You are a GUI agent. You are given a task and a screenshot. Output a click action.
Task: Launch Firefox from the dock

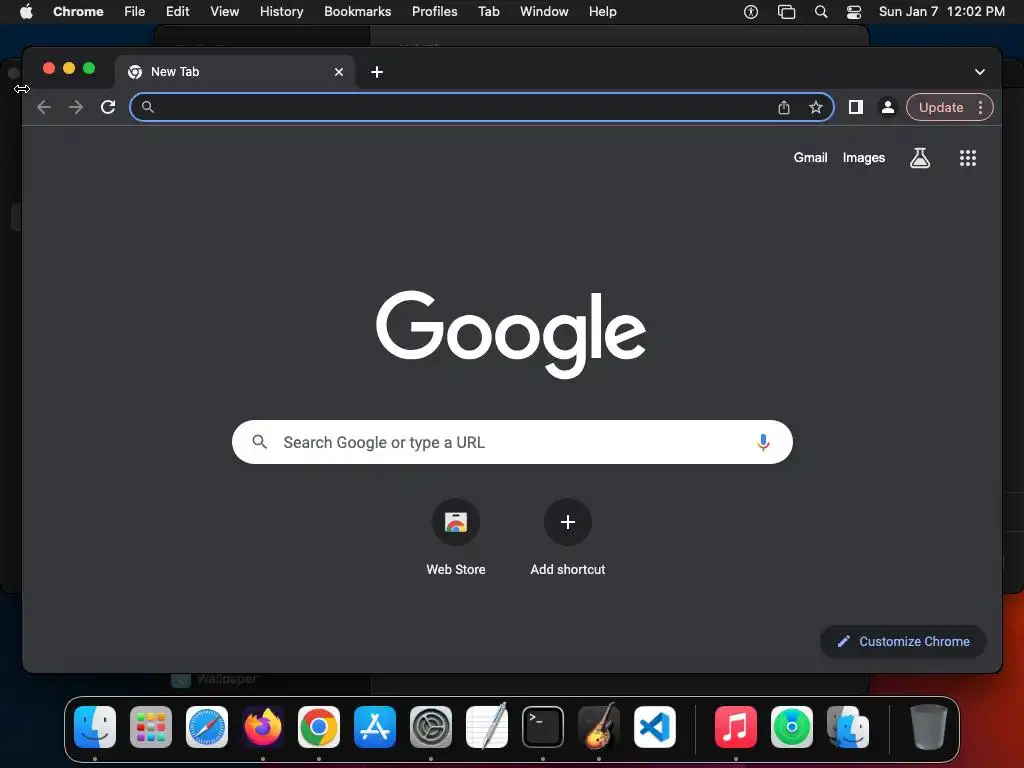[x=263, y=727]
